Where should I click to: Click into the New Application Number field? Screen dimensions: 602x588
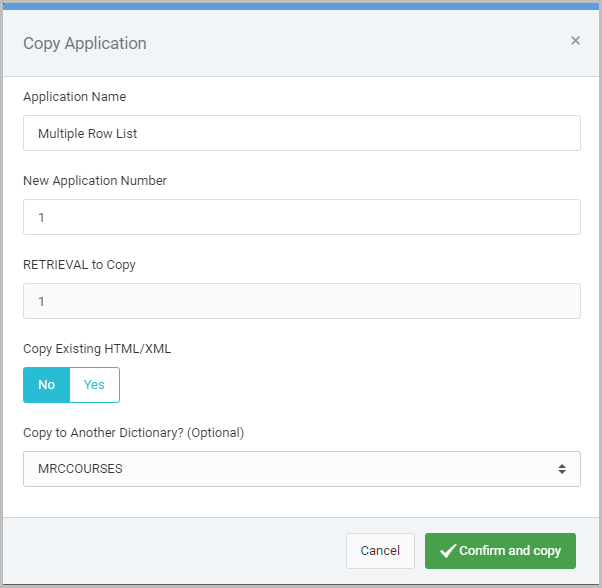301,217
